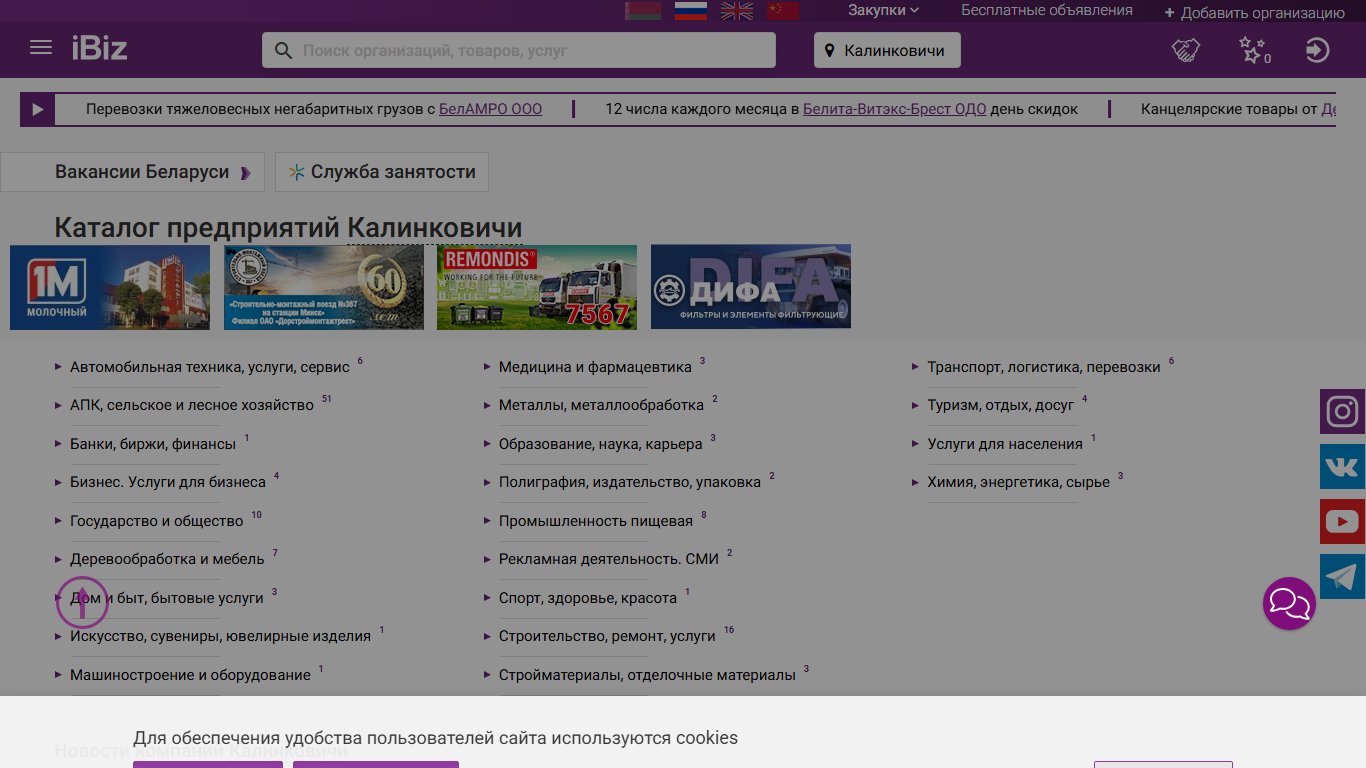The height and width of the screenshot is (768, 1366).
Task: Open the Калинковичи city selector
Action: coord(887,50)
